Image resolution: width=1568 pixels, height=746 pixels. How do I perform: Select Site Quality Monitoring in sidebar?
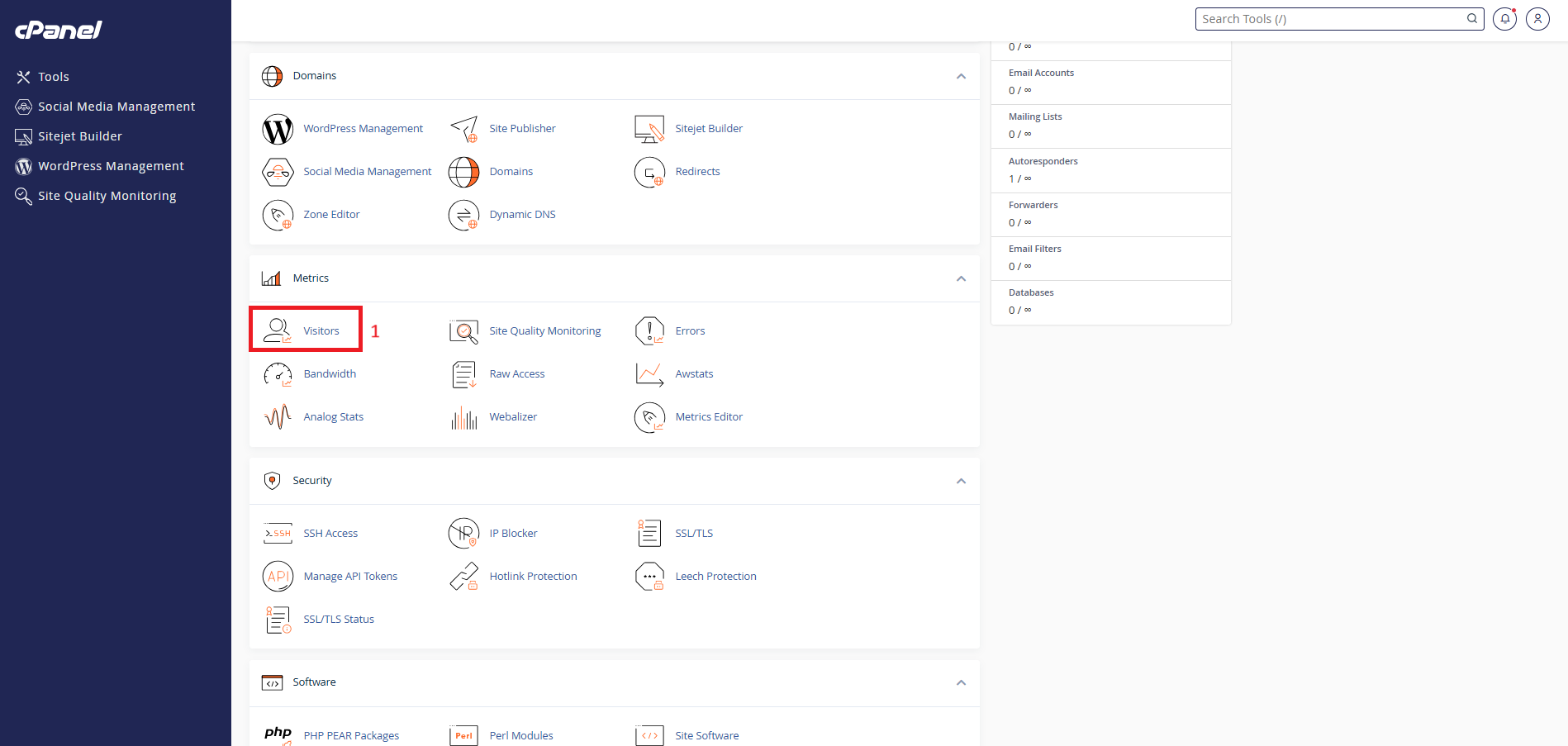pyautogui.click(x=96, y=196)
